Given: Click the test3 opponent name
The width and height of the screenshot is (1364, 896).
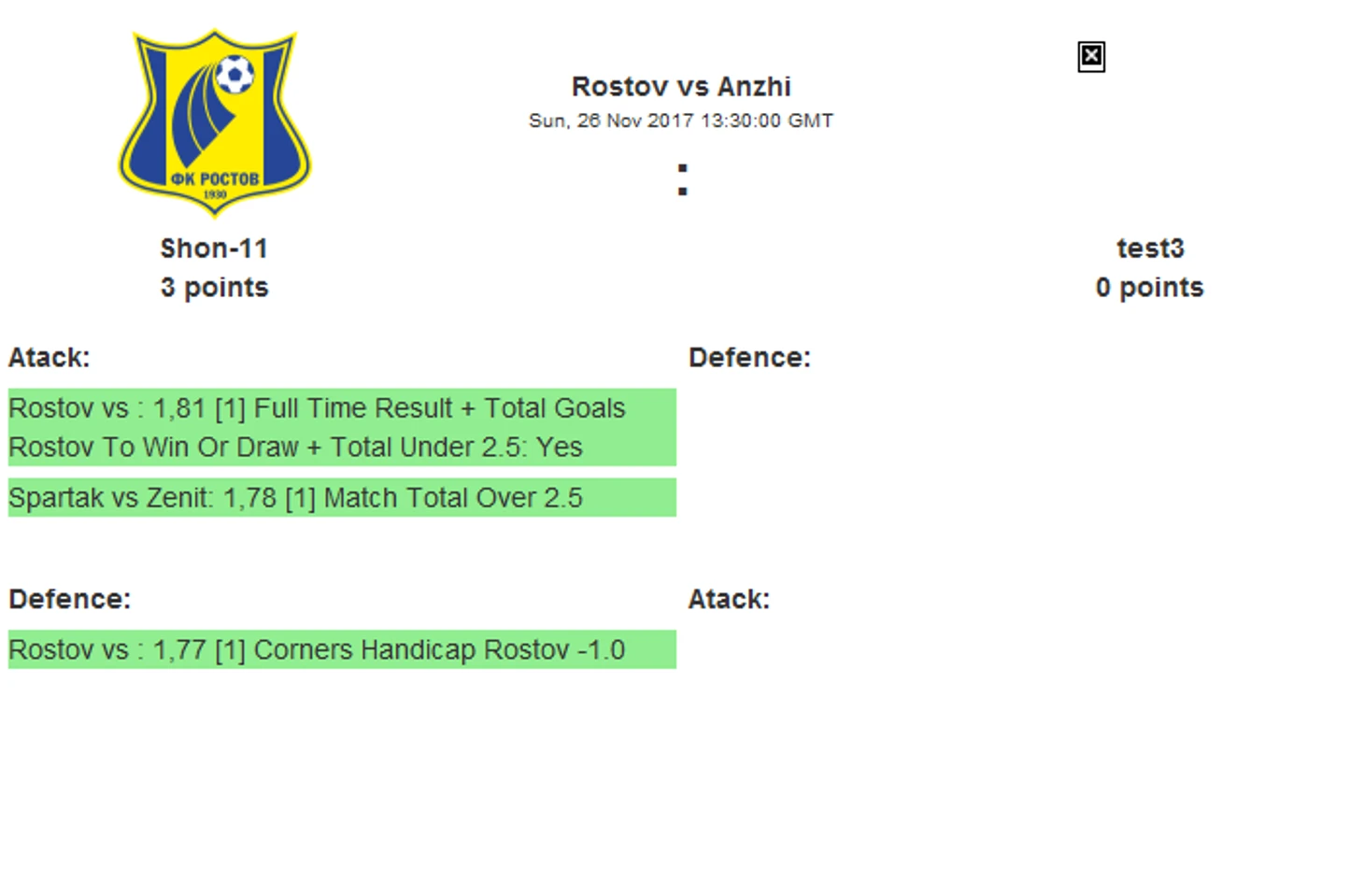Looking at the screenshot, I should pos(1150,249).
